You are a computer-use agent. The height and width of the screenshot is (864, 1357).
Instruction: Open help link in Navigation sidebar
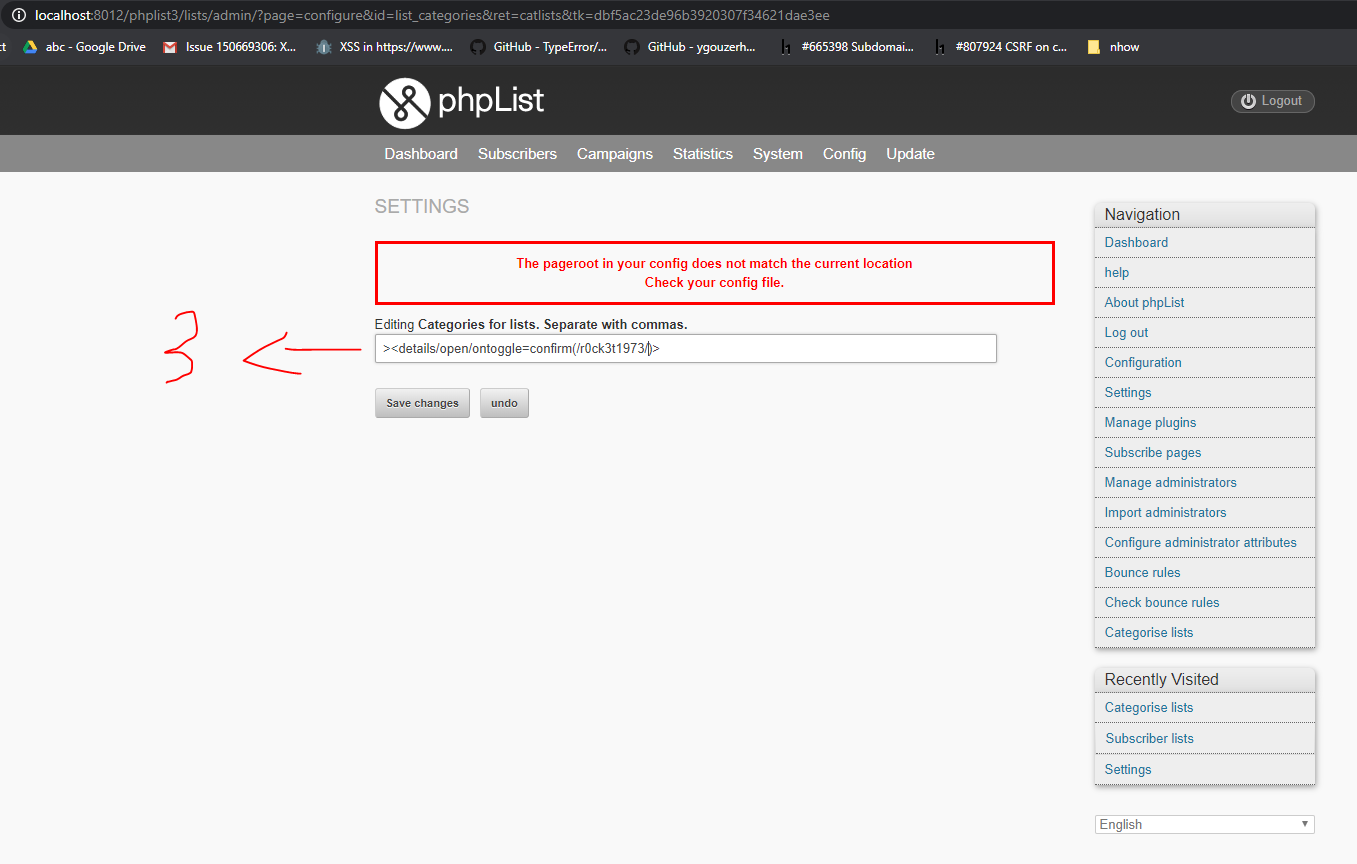[x=1117, y=272]
